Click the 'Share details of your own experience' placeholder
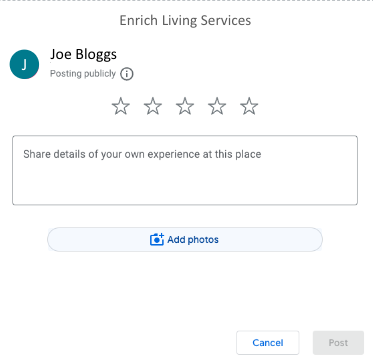The width and height of the screenshot is (373, 361). 142,154
